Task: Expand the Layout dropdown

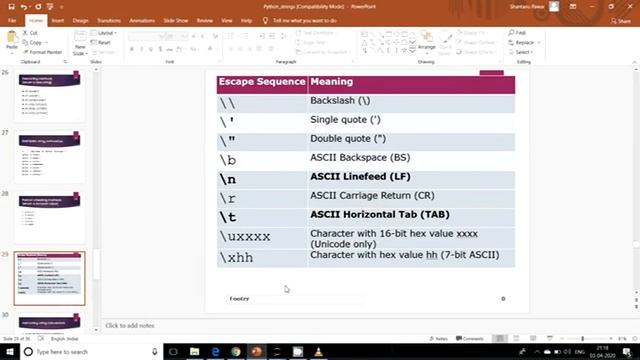Action: tap(104, 33)
